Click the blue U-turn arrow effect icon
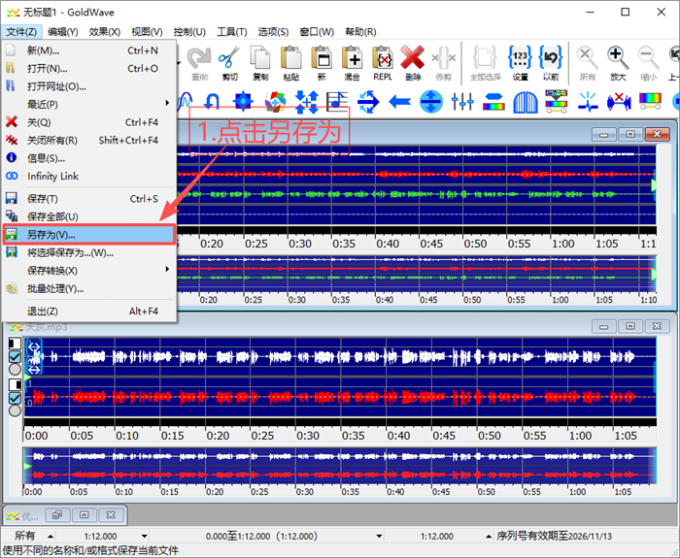680x558 pixels. pyautogui.click(x=212, y=102)
